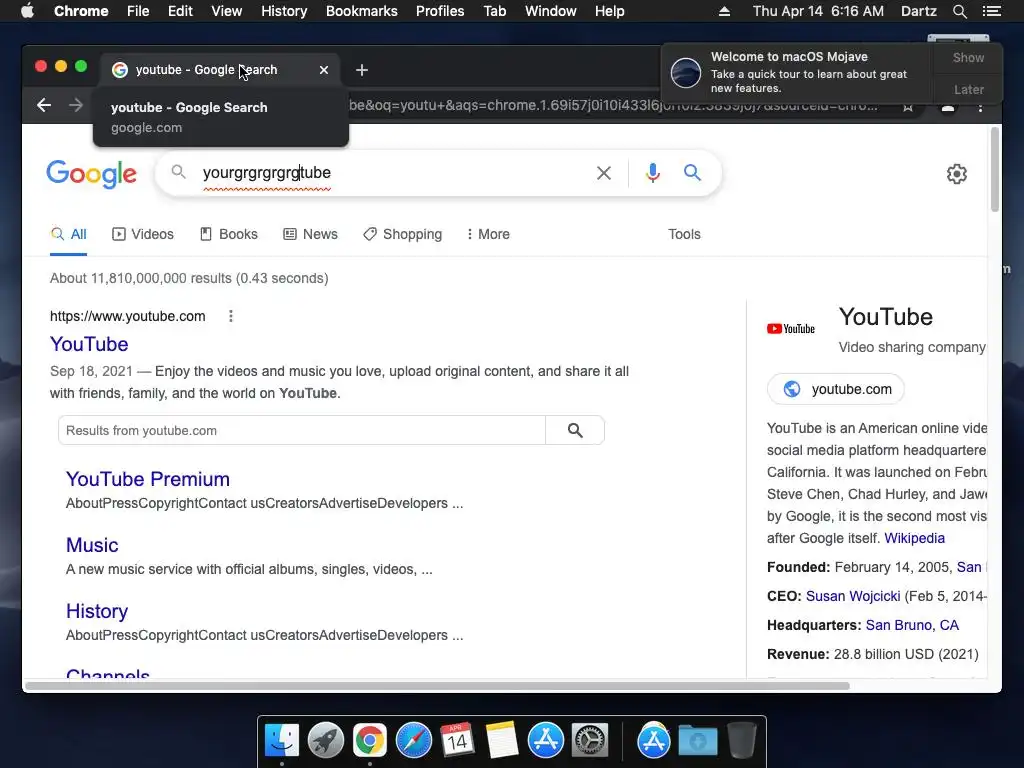
Task: Start voice search with microphone icon
Action: point(652,173)
